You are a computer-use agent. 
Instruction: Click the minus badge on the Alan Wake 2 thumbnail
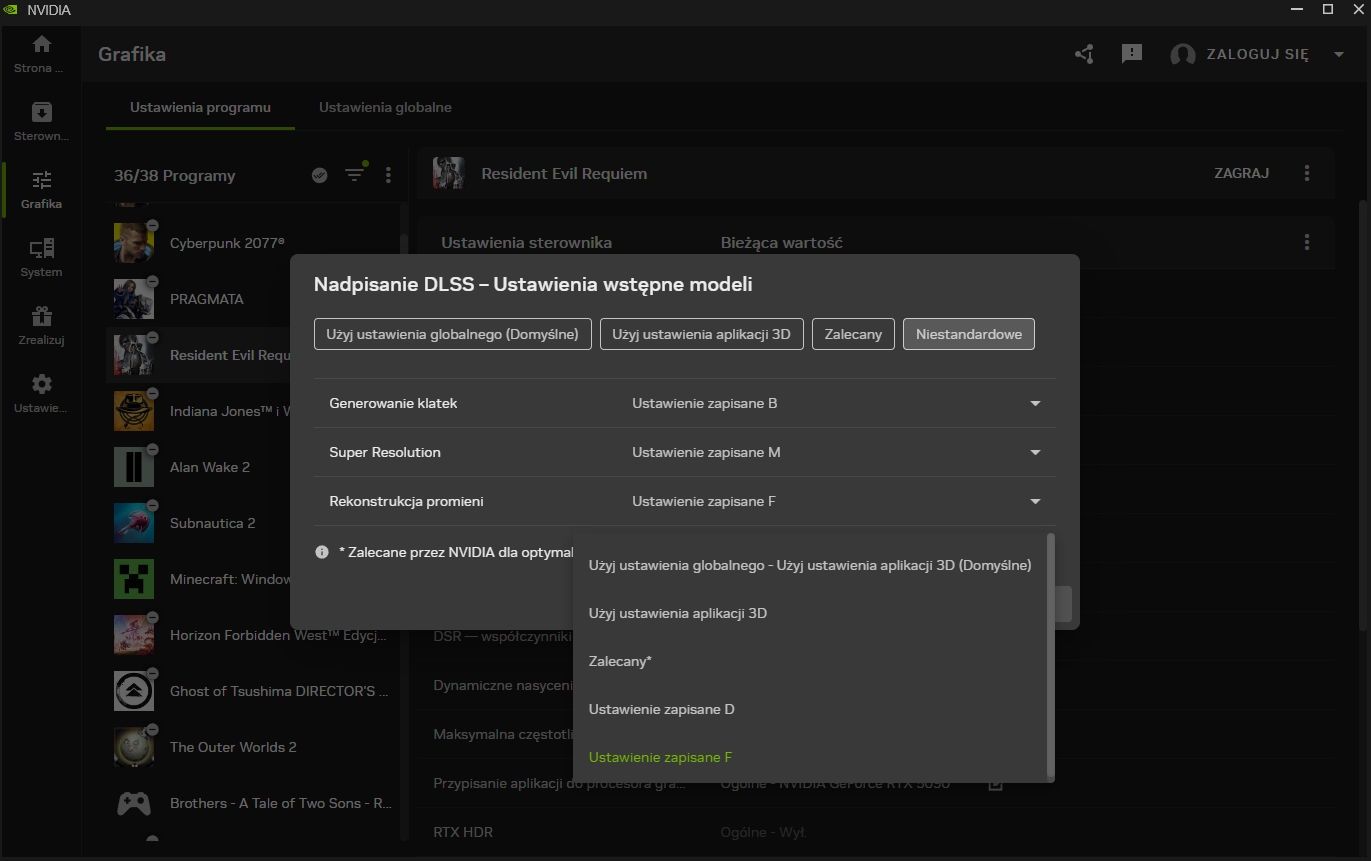152,449
